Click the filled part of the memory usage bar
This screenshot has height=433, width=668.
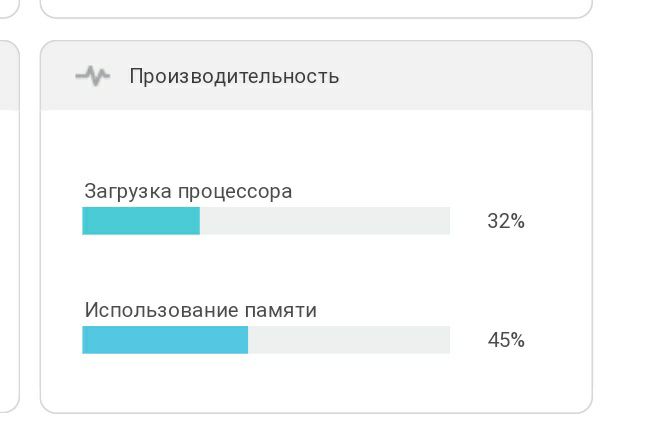click(x=165, y=340)
